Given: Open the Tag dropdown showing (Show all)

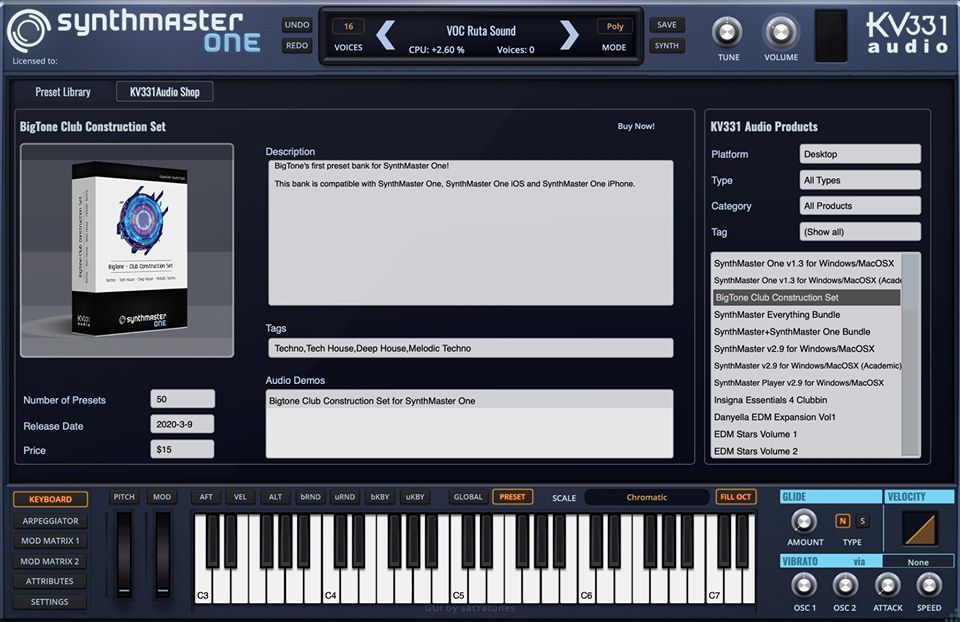Looking at the screenshot, I should pos(860,231).
